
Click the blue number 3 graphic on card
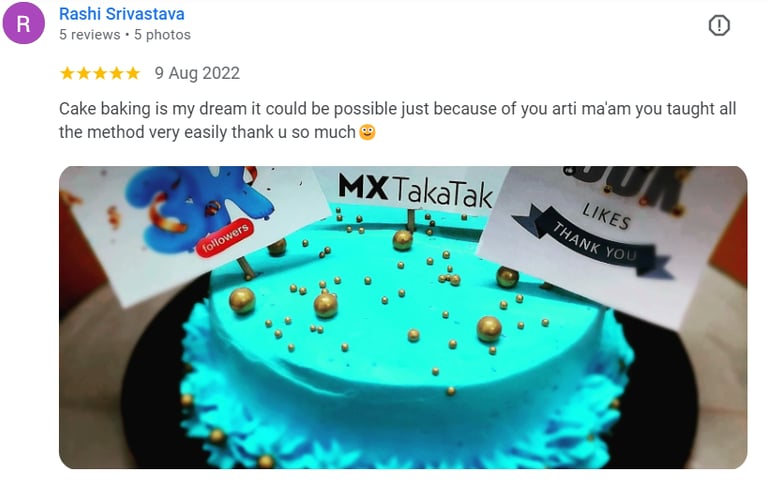(x=196, y=208)
